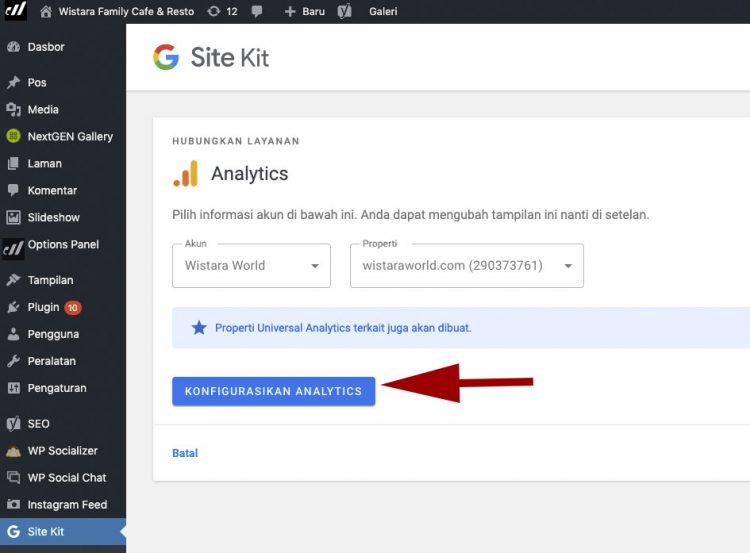Click the Plugin plug icon
Image resolution: width=750 pixels, height=553 pixels.
13,307
